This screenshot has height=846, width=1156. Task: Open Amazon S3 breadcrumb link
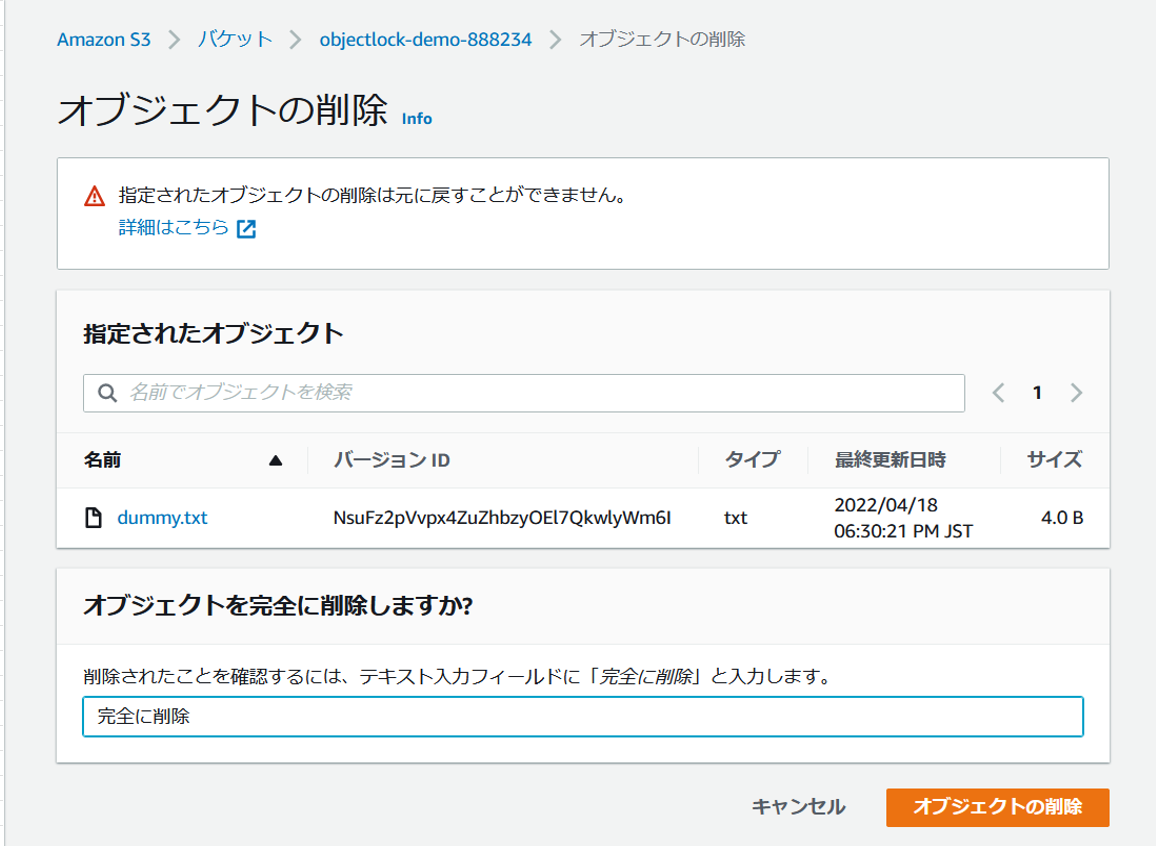point(104,39)
